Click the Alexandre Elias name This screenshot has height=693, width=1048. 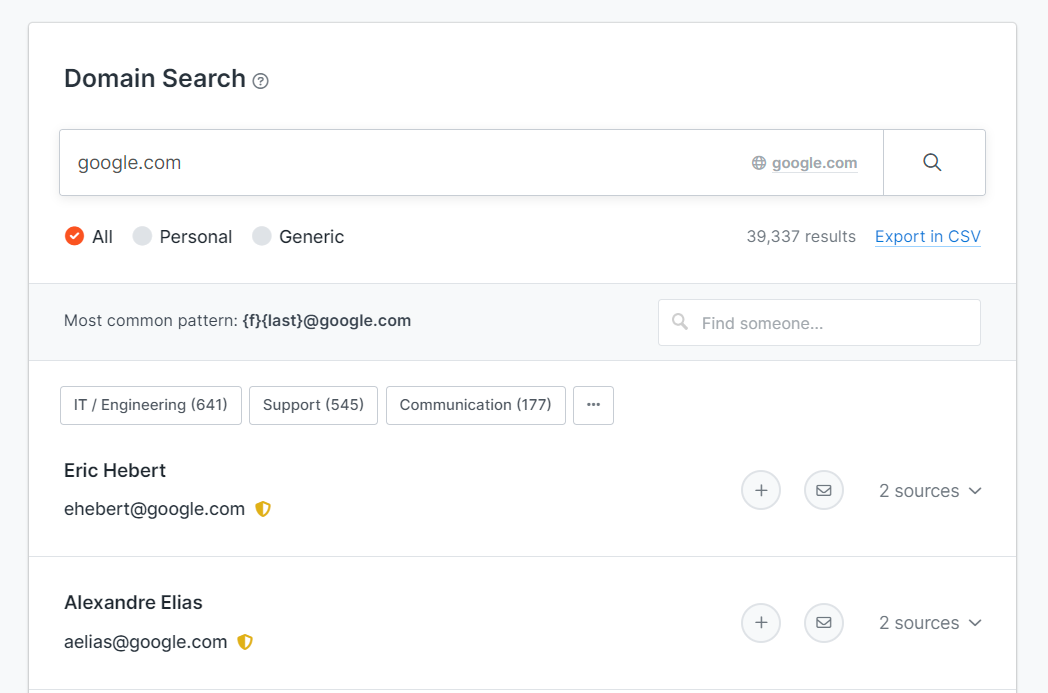(x=133, y=603)
